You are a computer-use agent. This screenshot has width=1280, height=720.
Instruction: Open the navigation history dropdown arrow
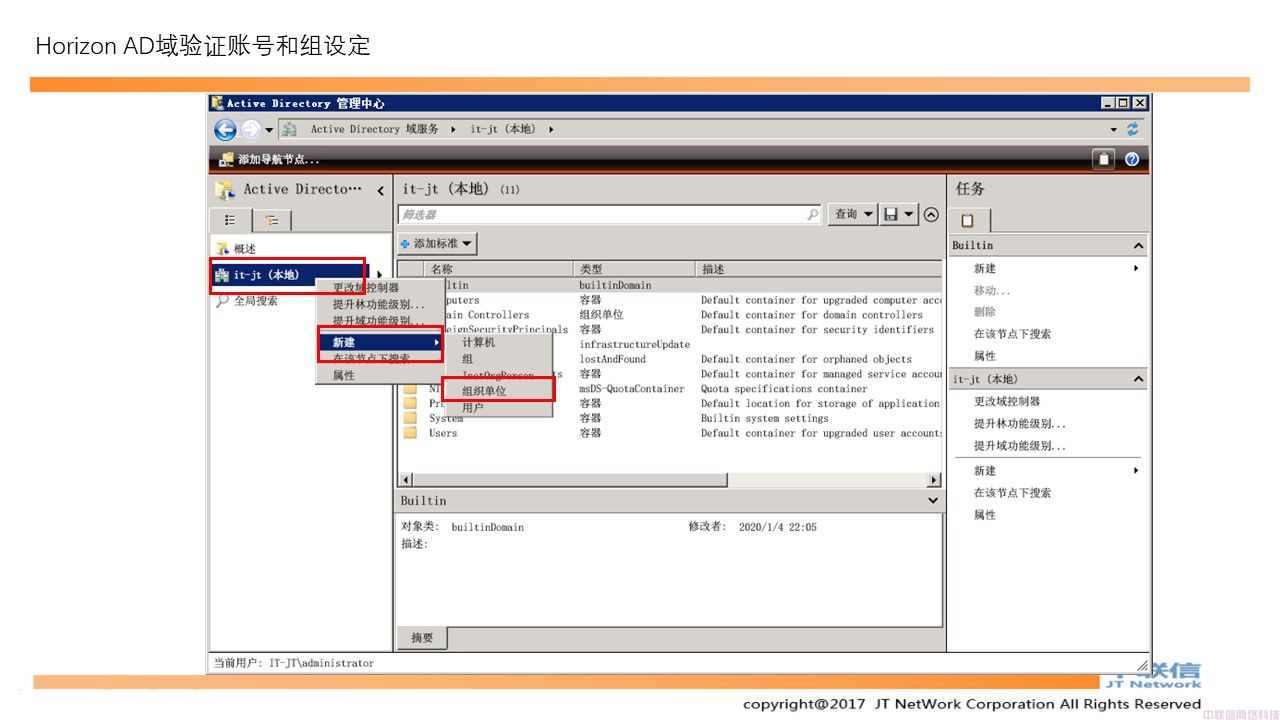[x=269, y=130]
